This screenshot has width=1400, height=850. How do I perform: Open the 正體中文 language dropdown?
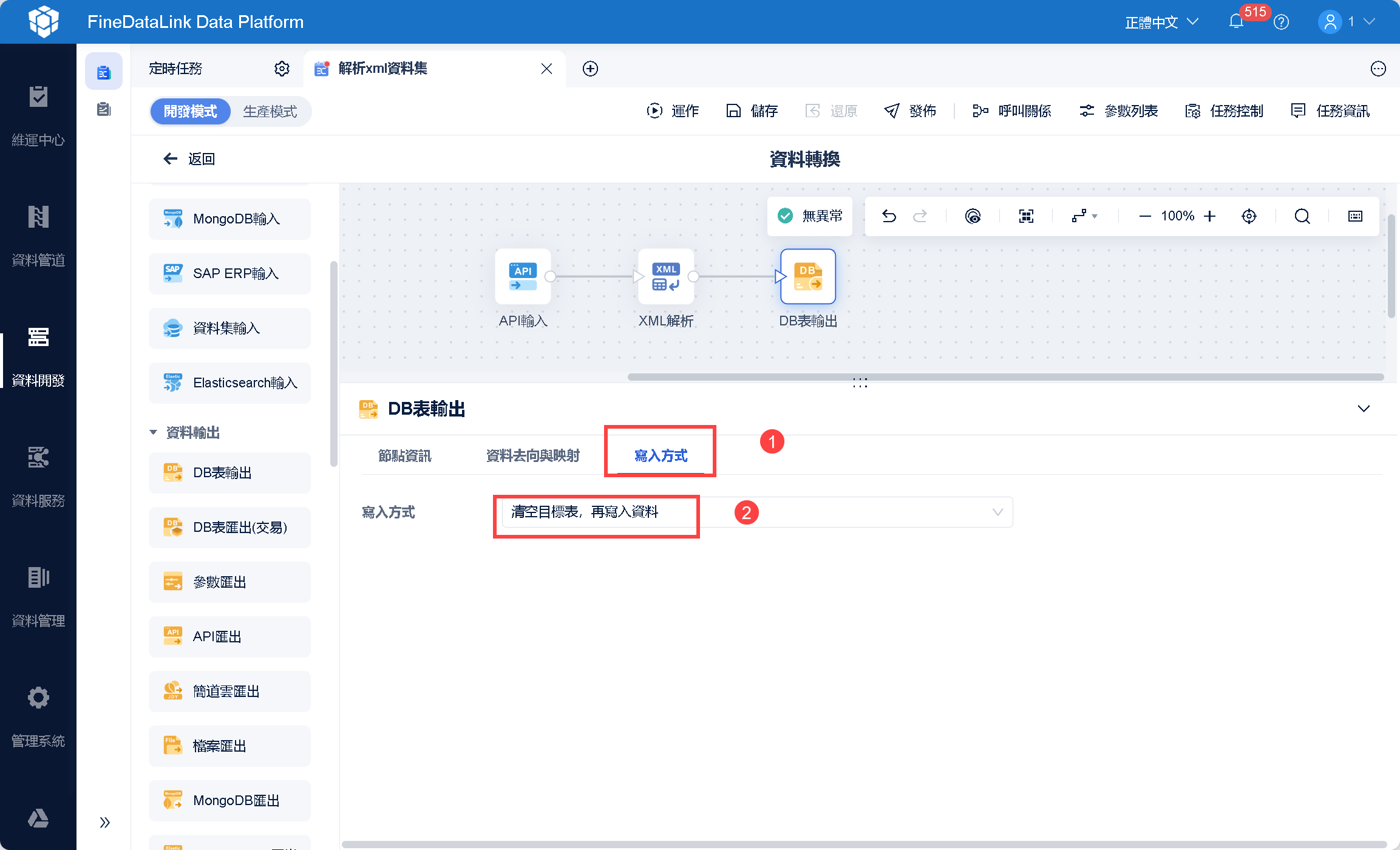click(1161, 22)
